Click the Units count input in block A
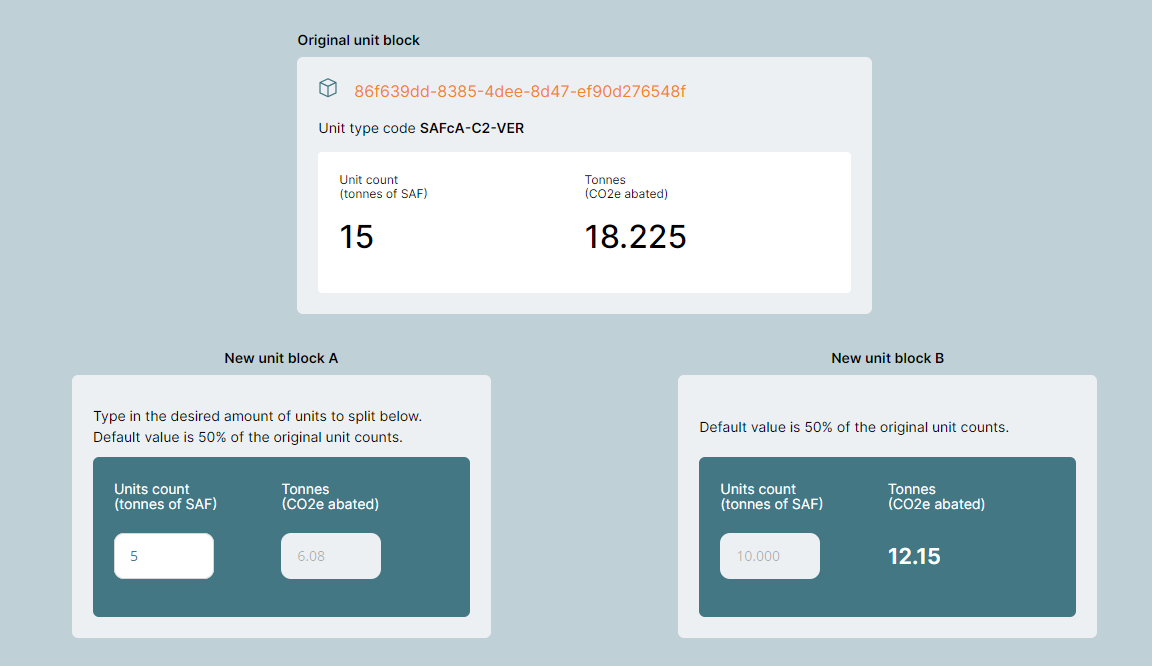The image size is (1152, 666). point(164,556)
